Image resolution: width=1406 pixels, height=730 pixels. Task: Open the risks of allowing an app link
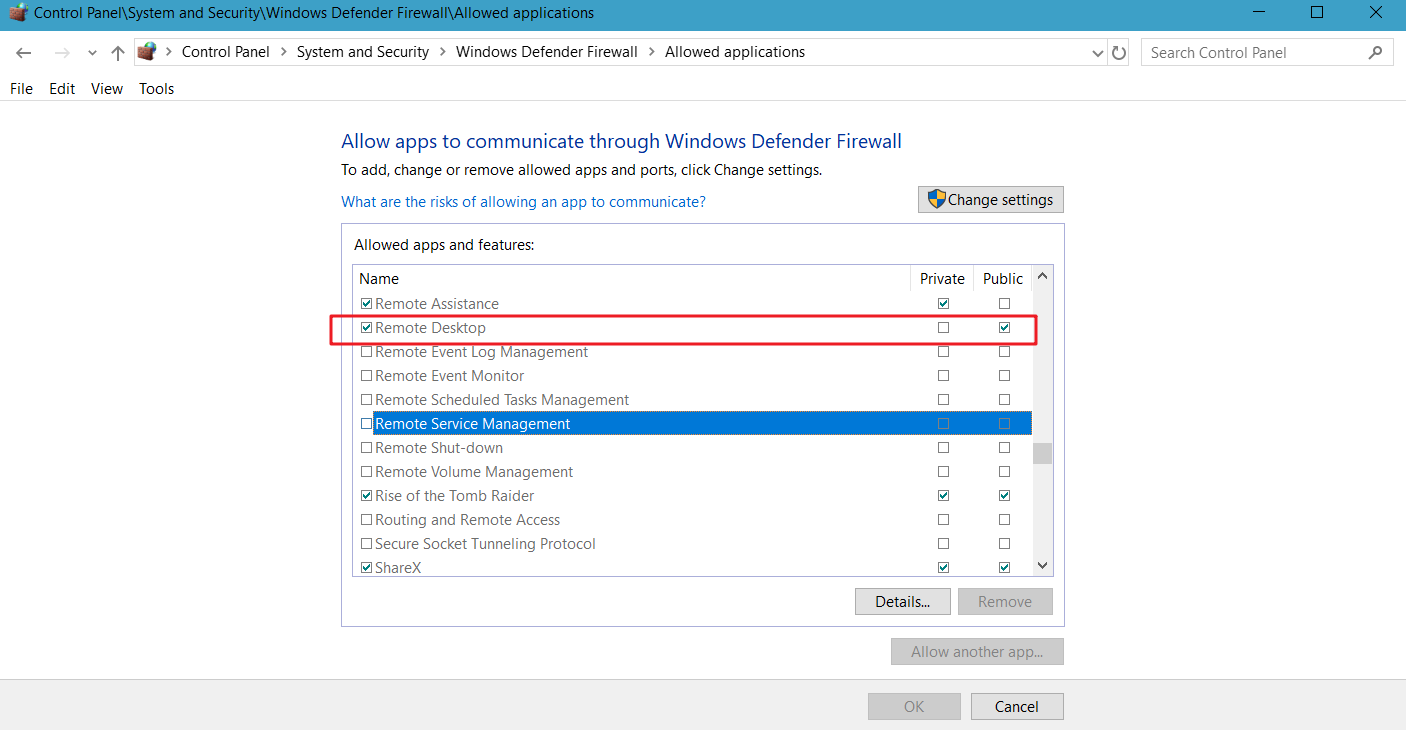523,202
